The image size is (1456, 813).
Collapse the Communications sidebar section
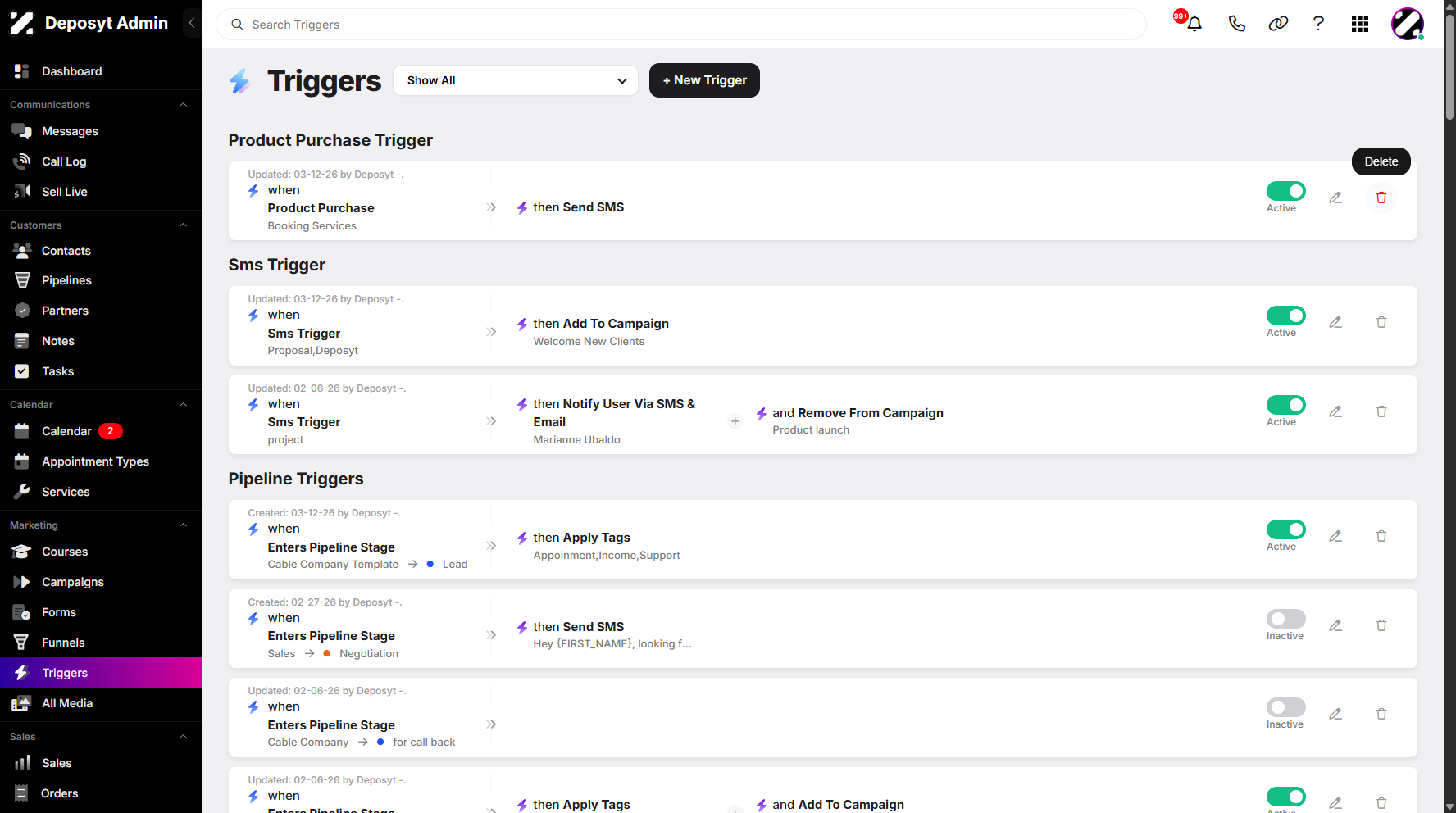(184, 105)
